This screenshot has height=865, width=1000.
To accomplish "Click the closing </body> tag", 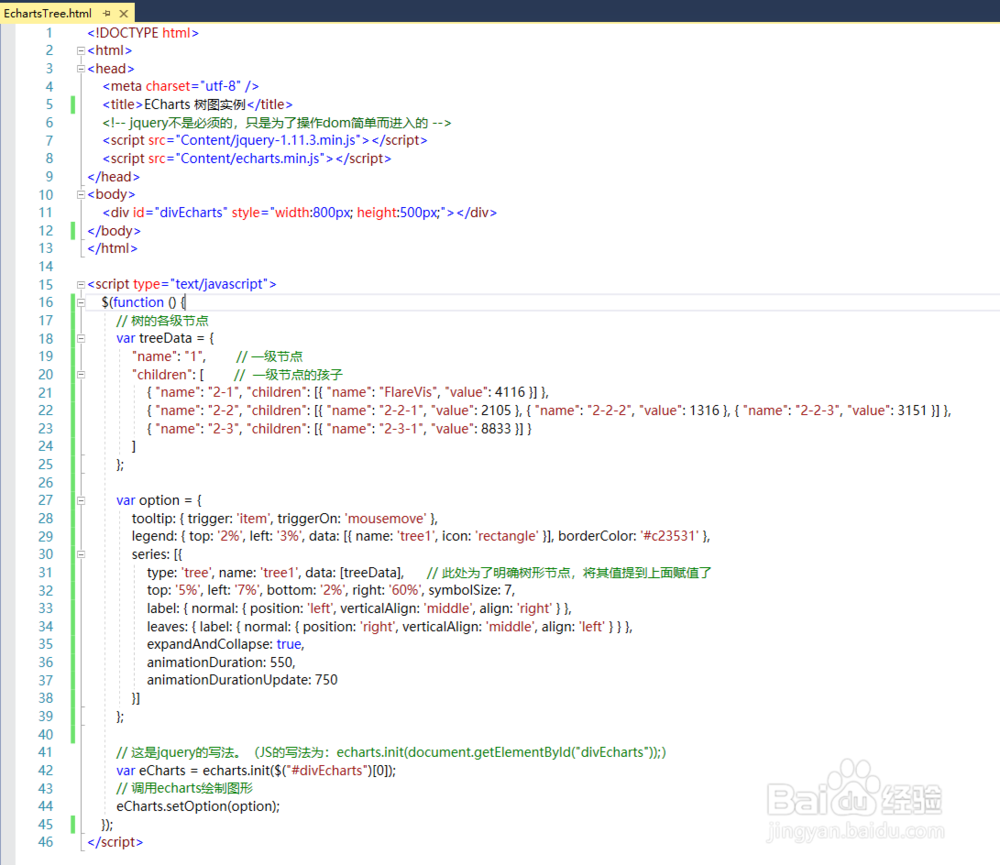I will 114,230.
